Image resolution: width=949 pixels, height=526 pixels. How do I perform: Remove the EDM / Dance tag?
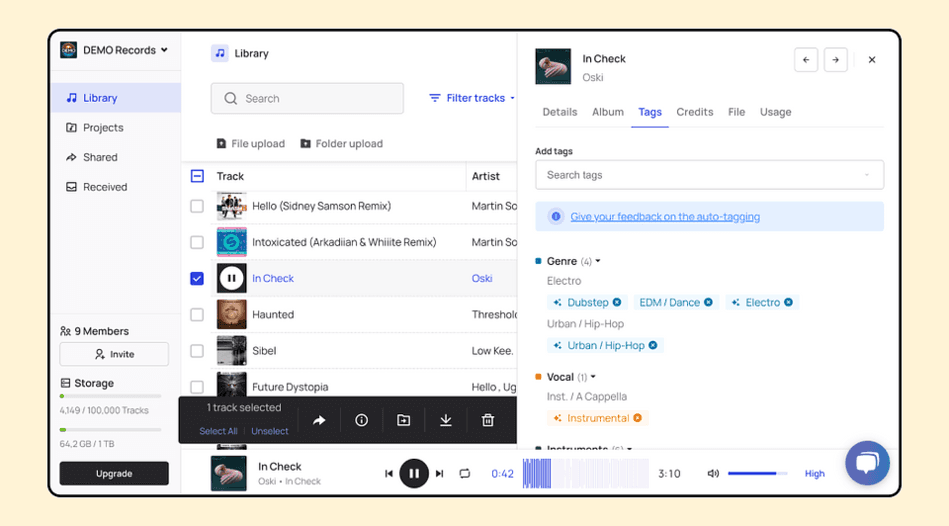click(x=708, y=303)
